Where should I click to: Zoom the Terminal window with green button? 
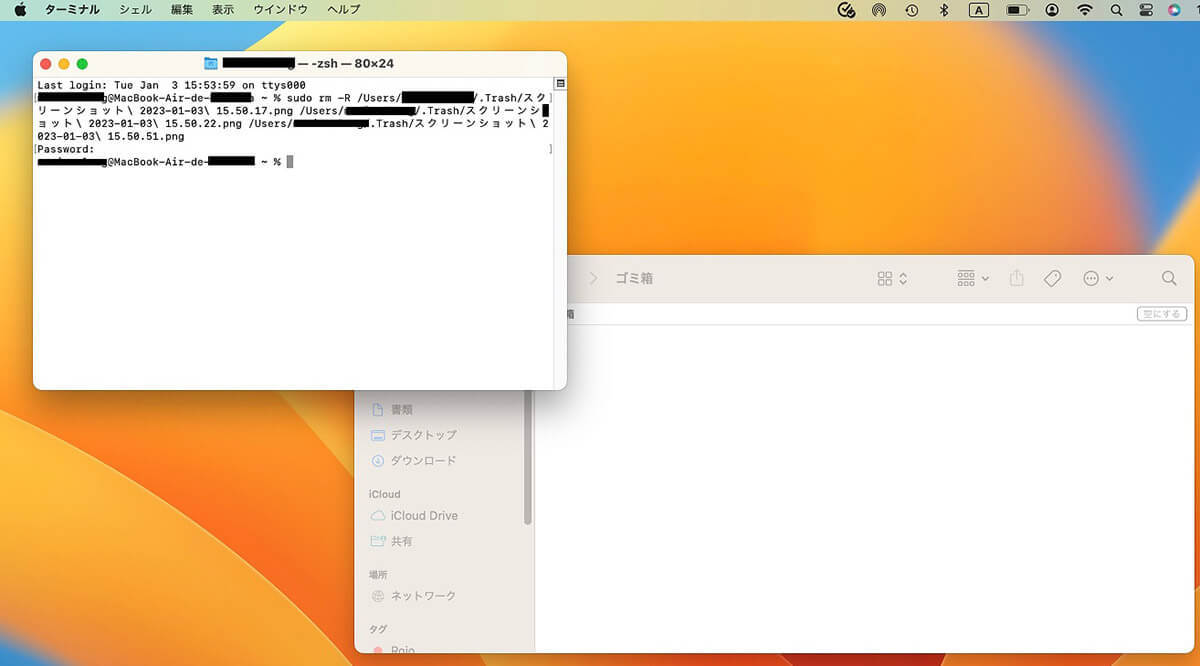pos(82,63)
